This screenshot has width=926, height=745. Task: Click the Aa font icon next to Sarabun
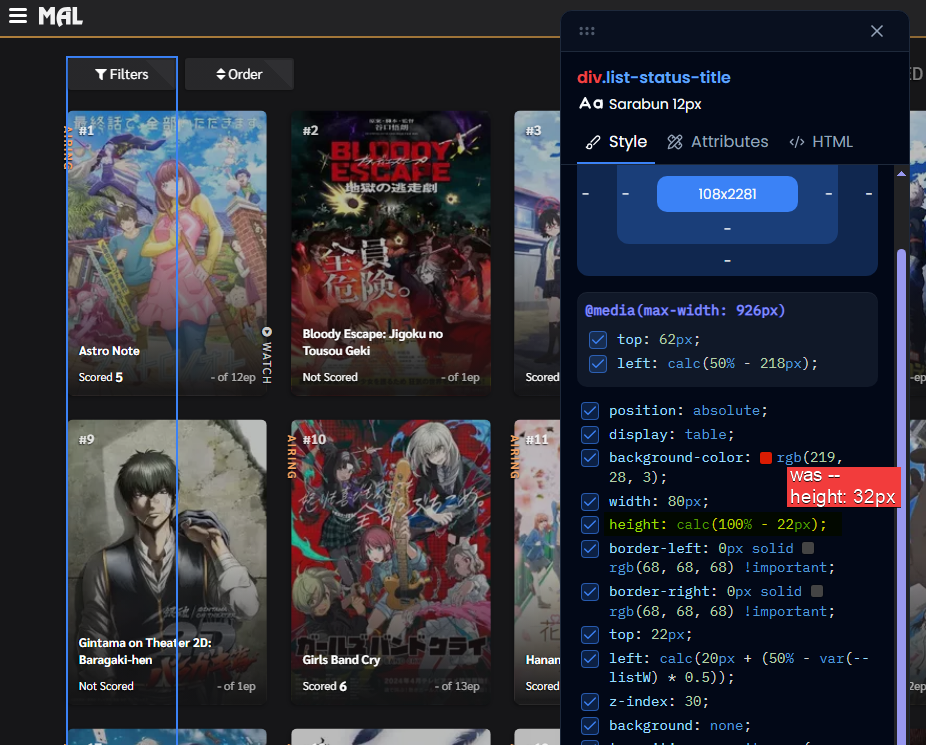[x=590, y=104]
